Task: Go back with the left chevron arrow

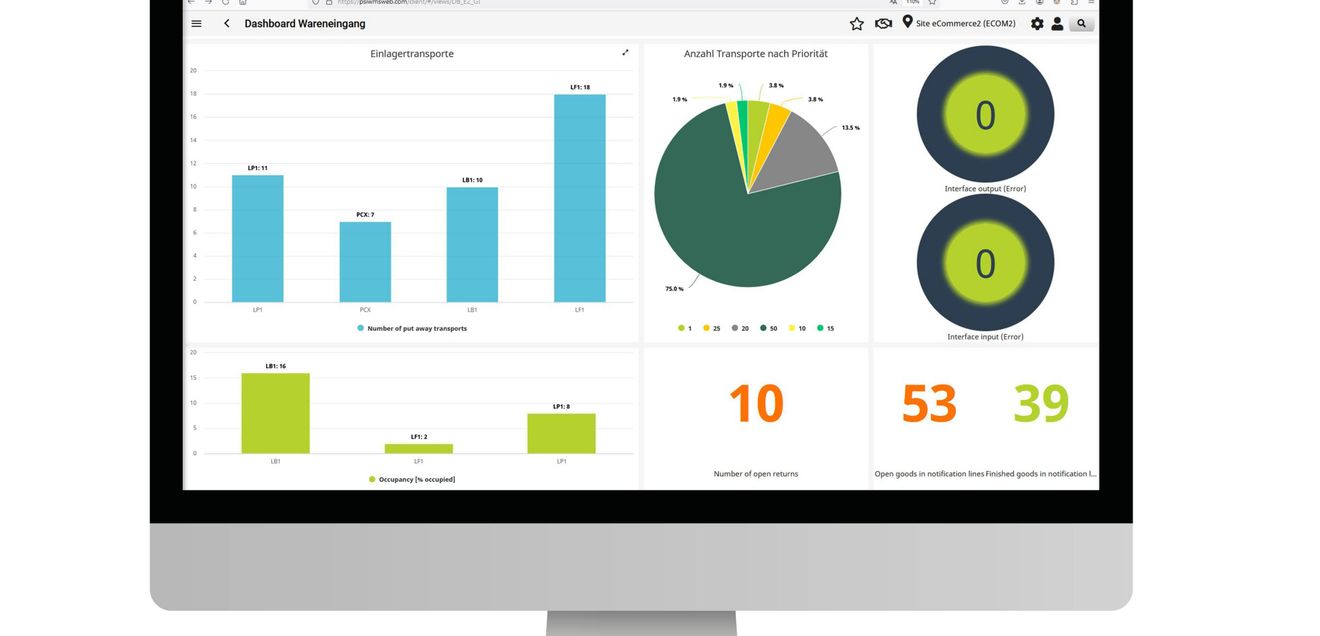Action: tap(227, 23)
